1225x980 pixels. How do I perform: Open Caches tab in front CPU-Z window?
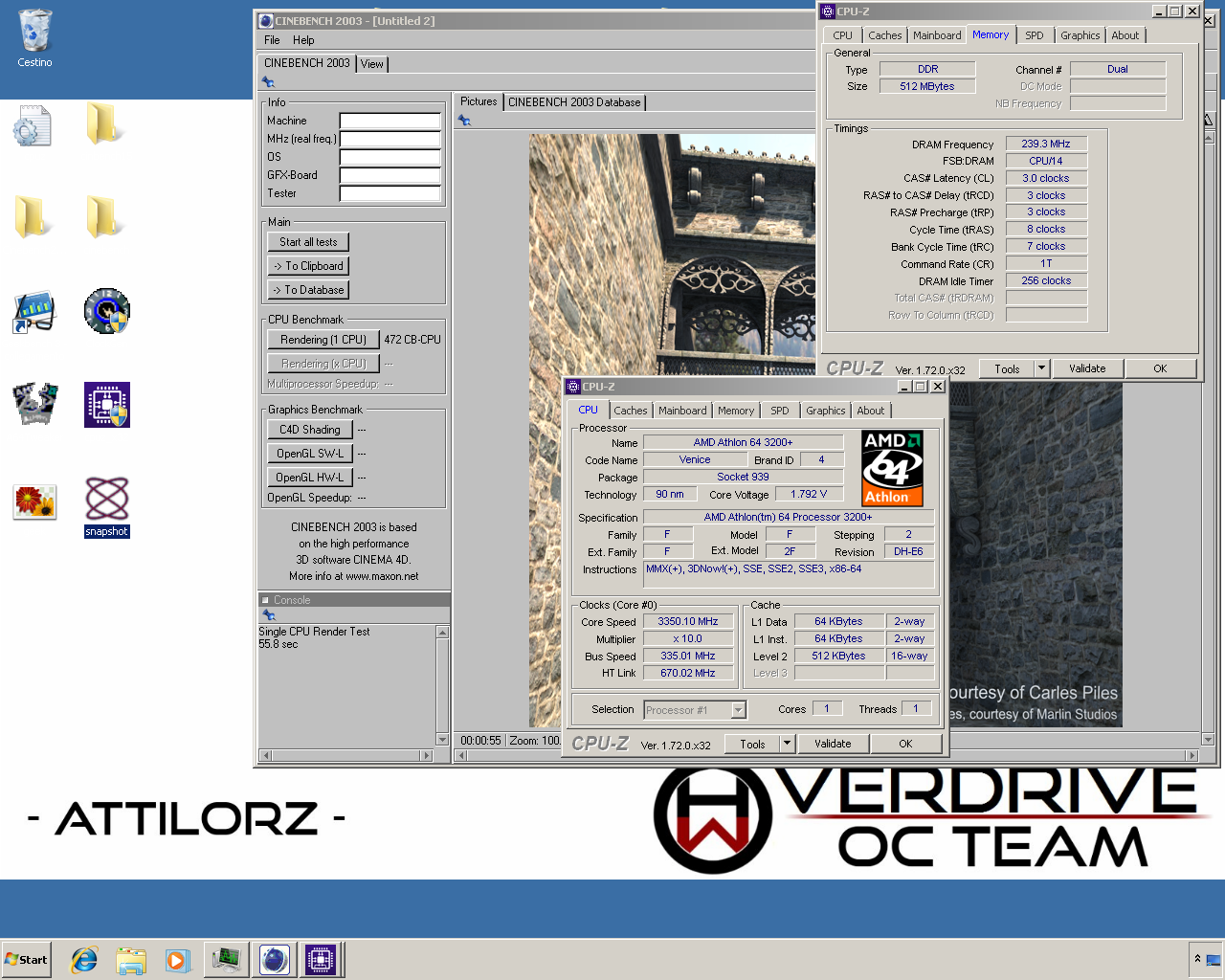[630, 411]
